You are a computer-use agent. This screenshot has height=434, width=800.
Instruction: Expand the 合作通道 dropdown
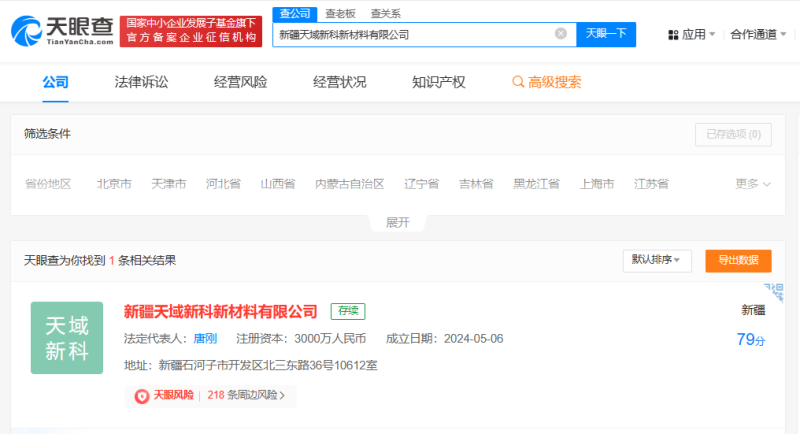[x=758, y=34]
